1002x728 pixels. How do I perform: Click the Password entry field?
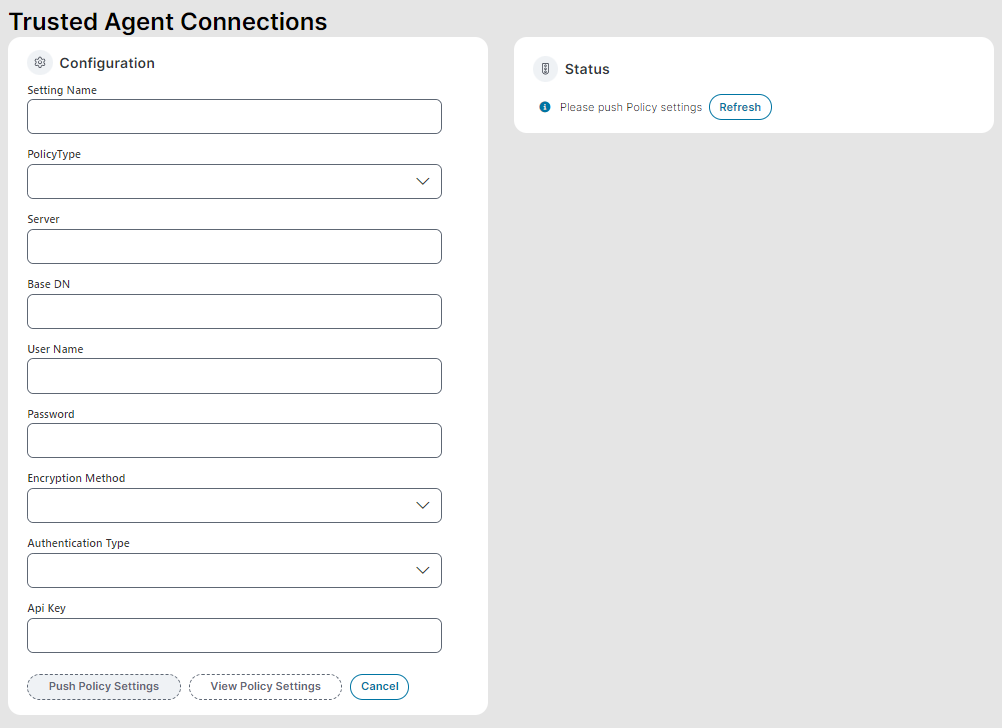tap(234, 440)
